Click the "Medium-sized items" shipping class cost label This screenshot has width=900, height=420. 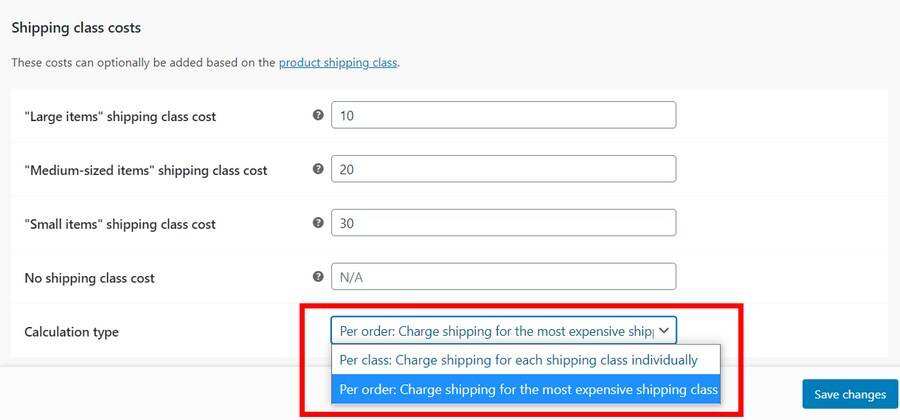(146, 170)
